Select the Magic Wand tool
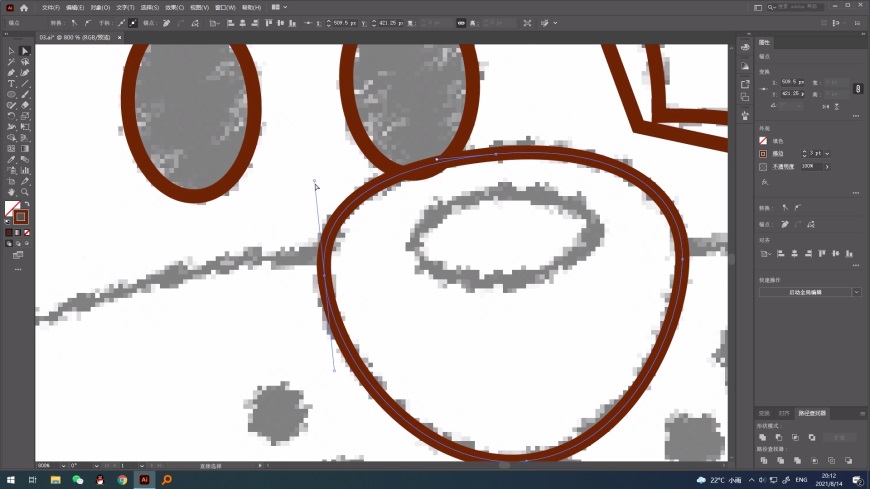This screenshot has height=489, width=870. (x=11, y=62)
